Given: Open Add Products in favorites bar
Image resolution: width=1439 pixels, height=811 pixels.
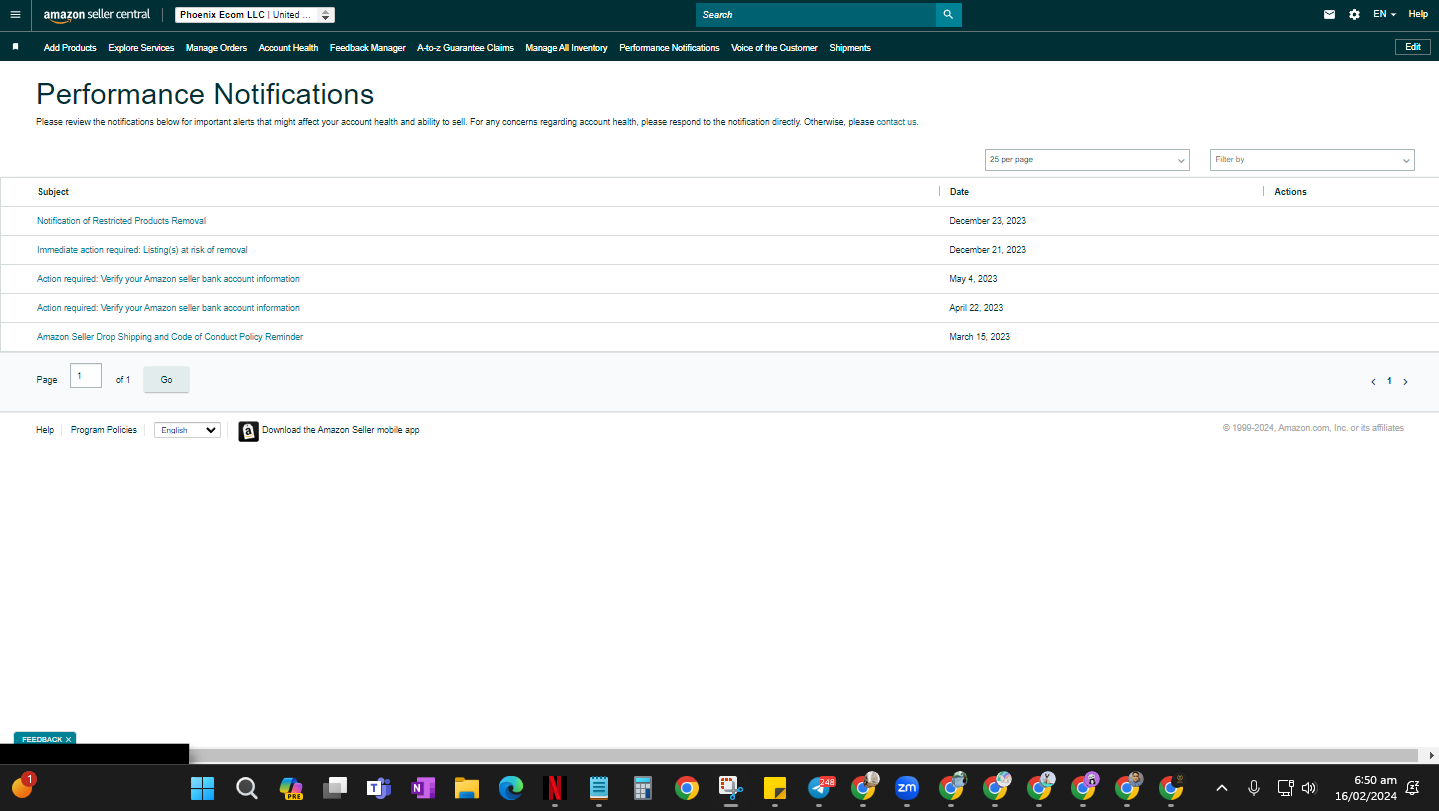Looking at the screenshot, I should tap(70, 48).
